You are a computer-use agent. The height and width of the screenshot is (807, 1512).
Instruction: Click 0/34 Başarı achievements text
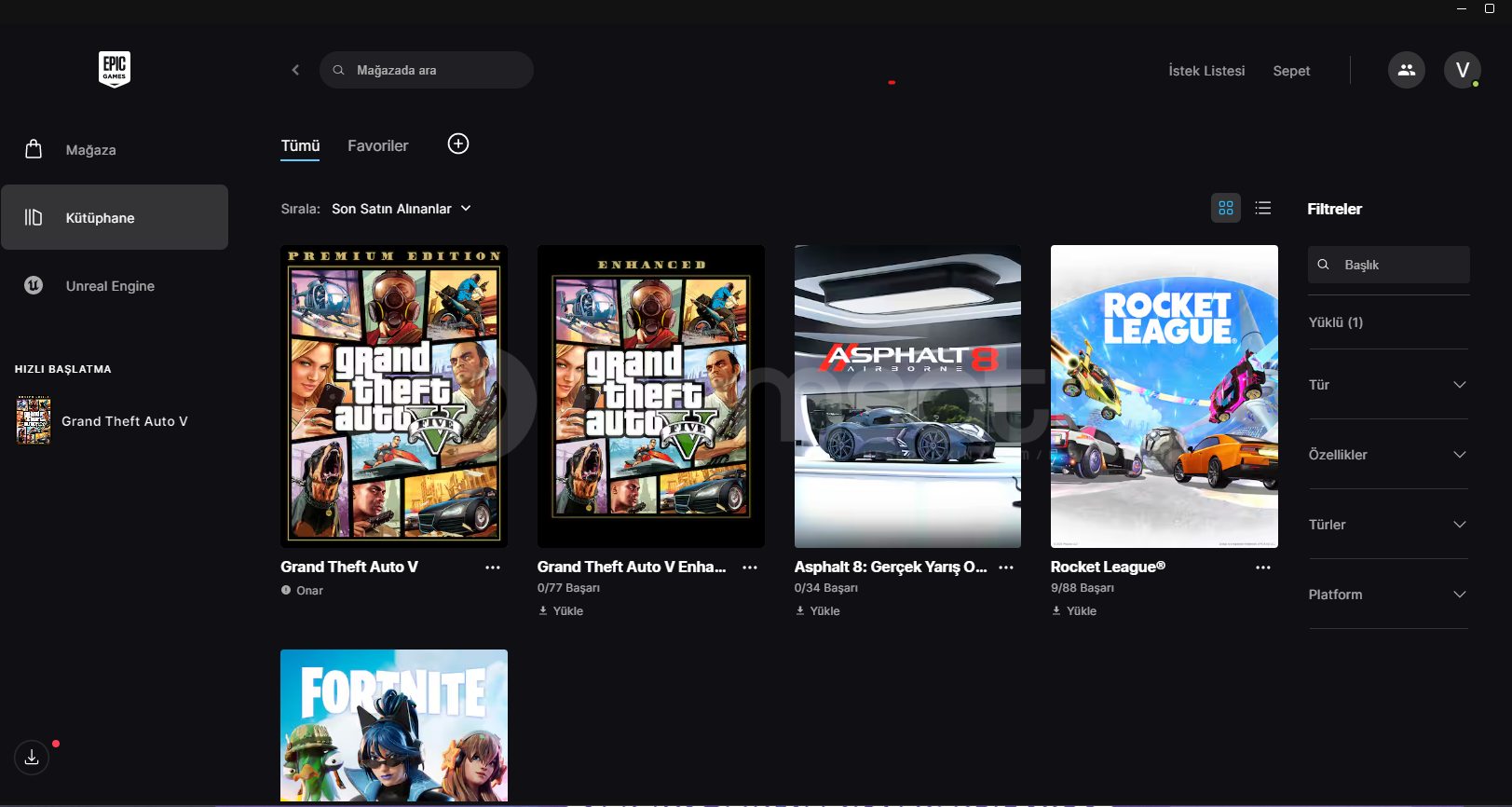coord(826,588)
